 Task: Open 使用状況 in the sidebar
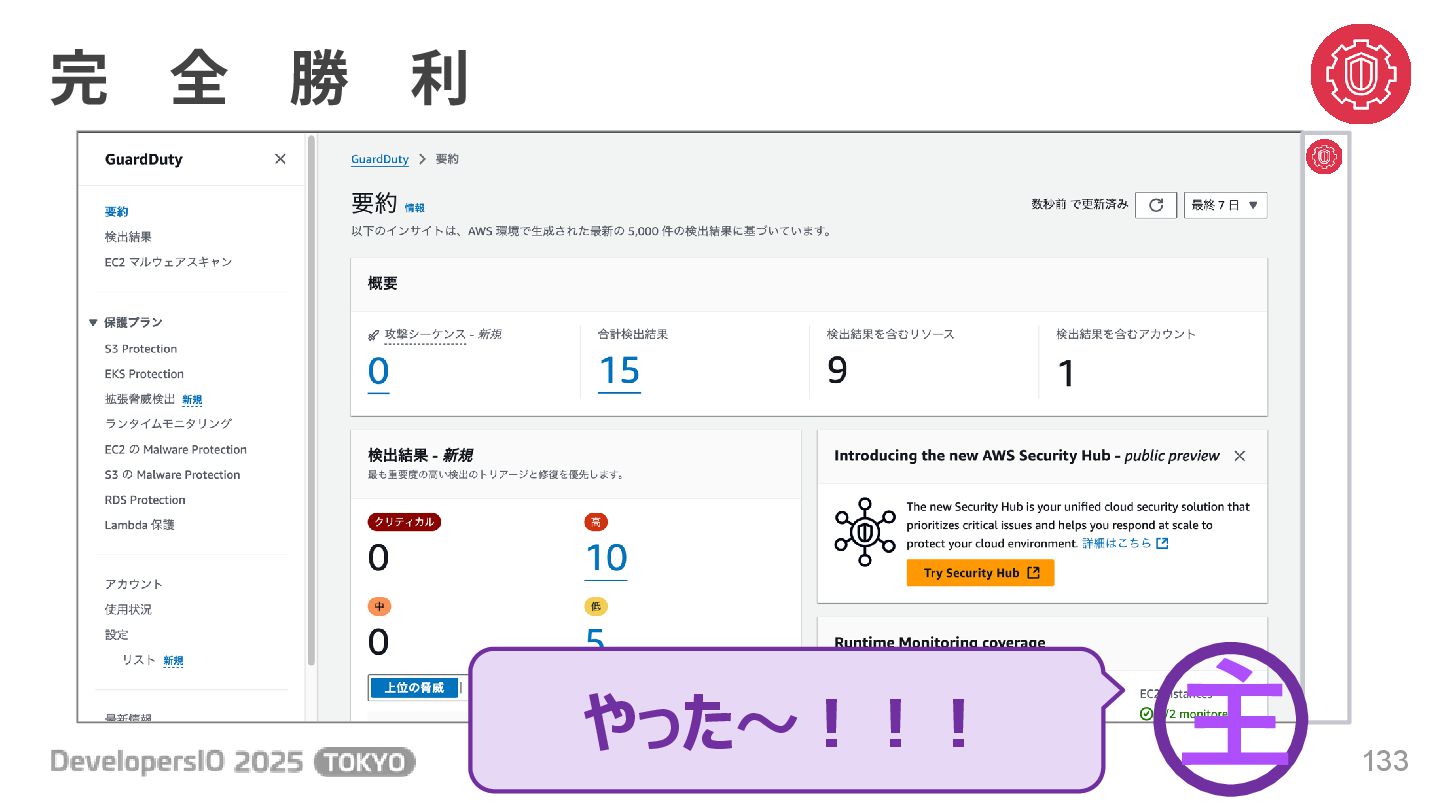pyautogui.click(x=128, y=609)
